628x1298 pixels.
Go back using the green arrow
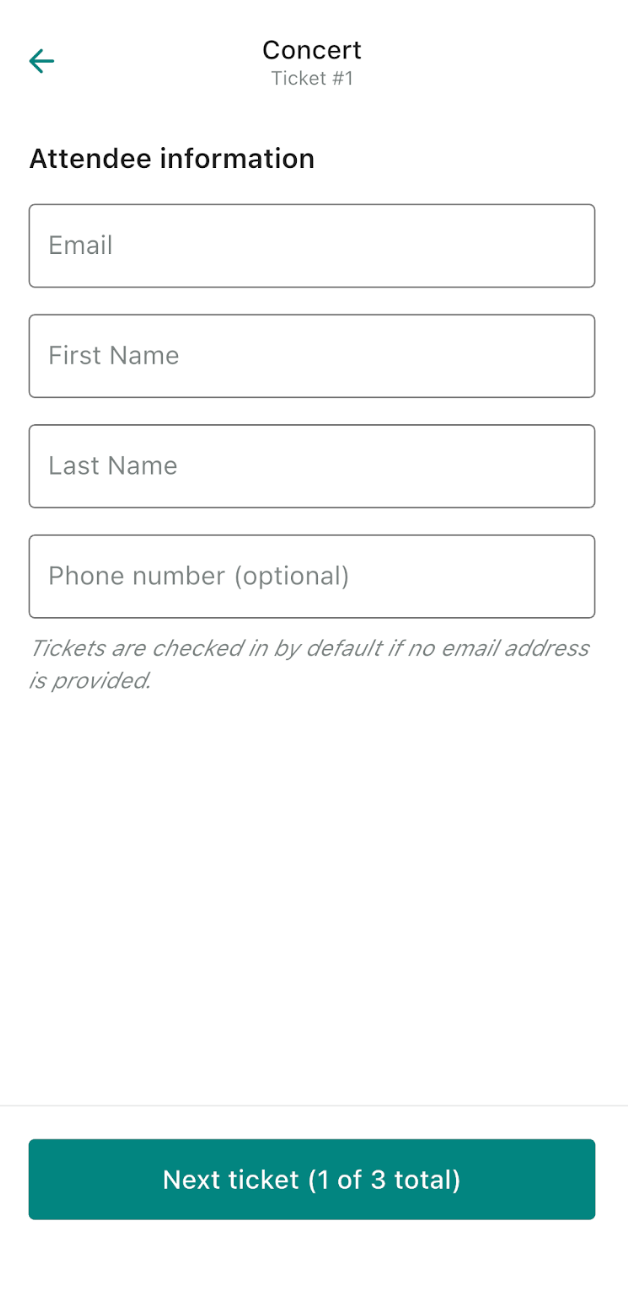coord(41,61)
